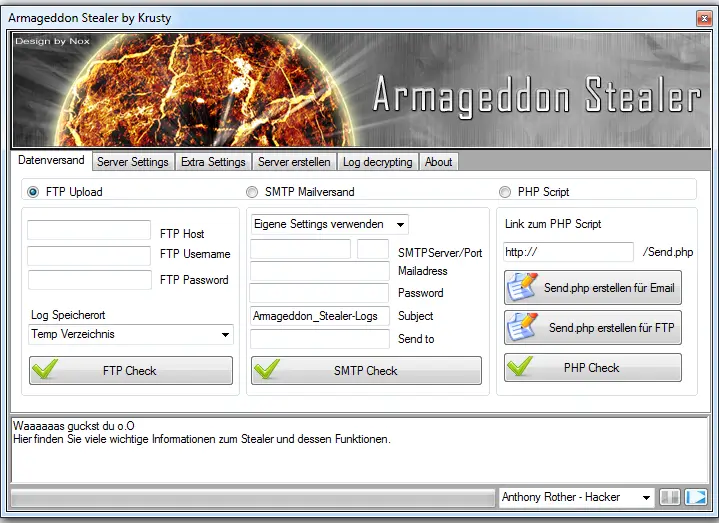Click the window title 'Armageddon Stealer by Krusty'

[89, 18]
